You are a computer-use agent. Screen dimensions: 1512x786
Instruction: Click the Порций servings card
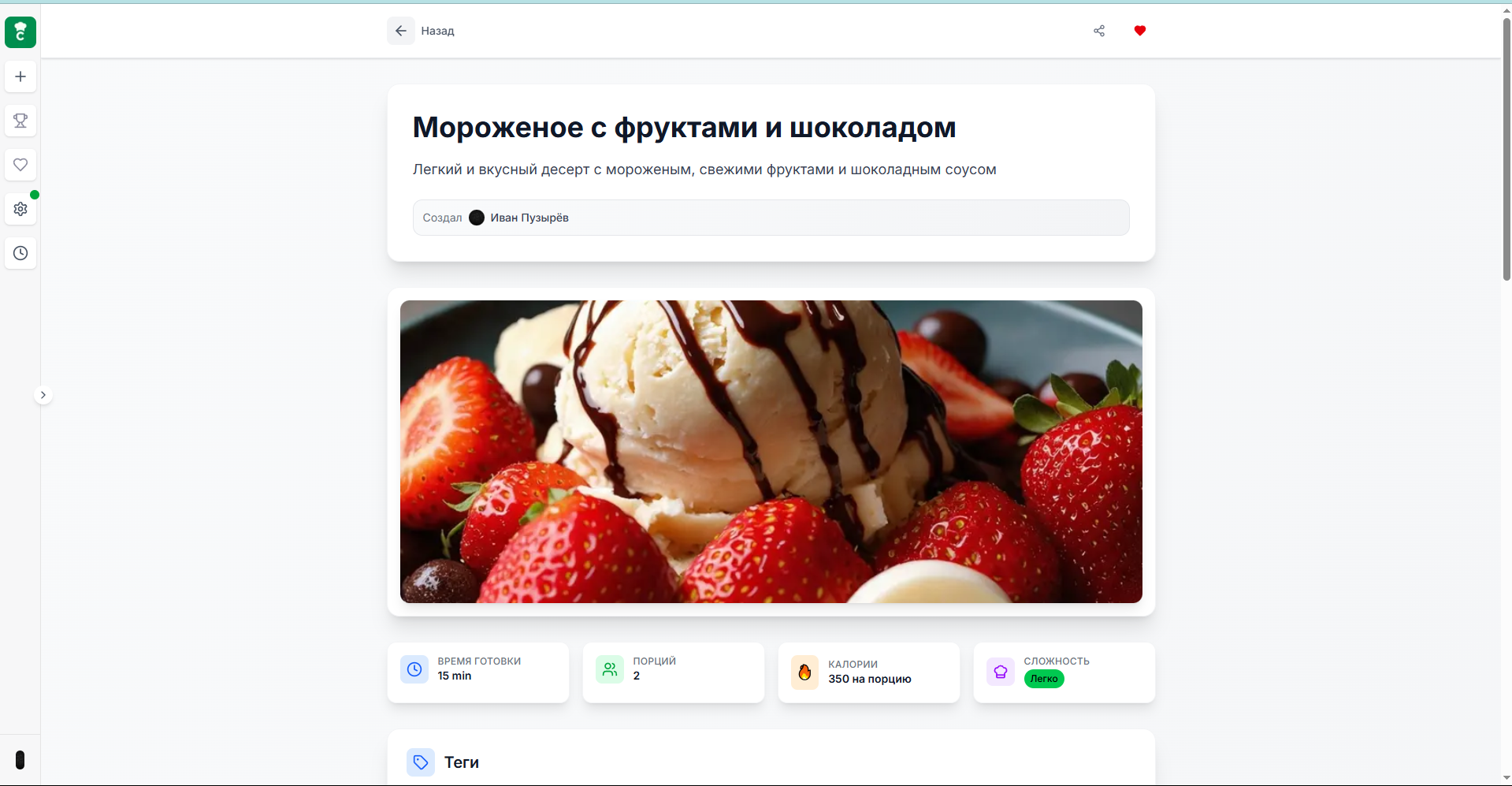click(x=674, y=672)
